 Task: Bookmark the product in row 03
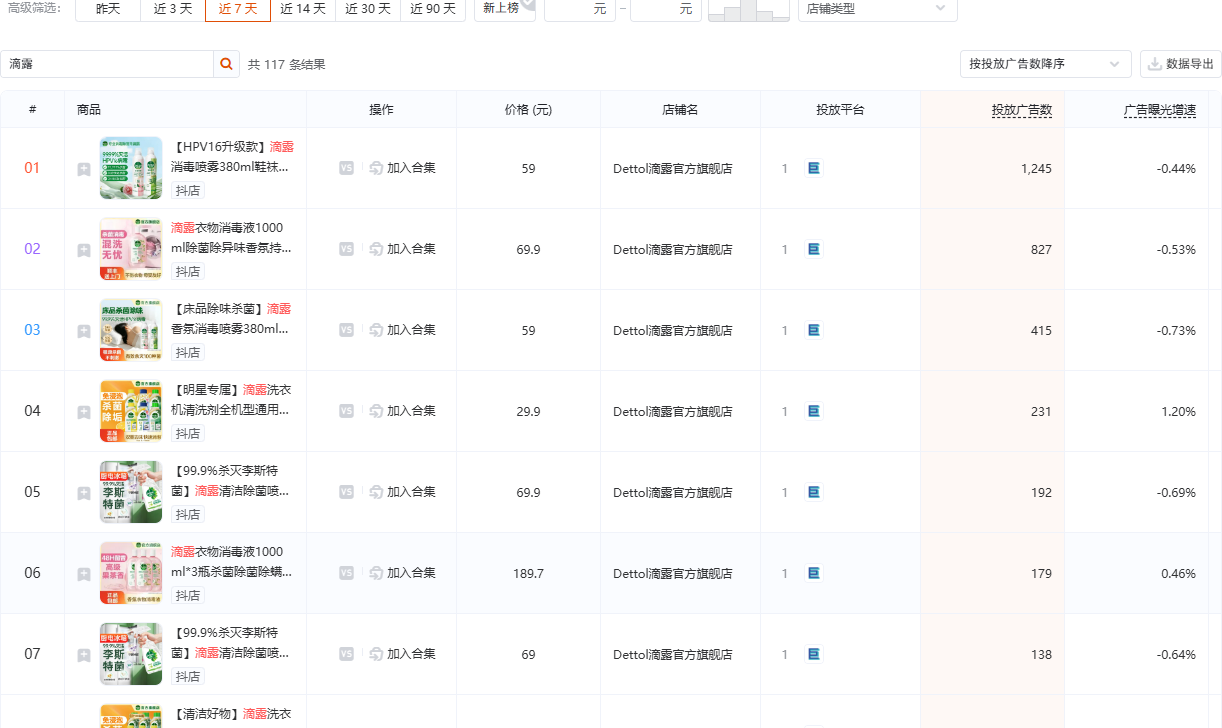pyautogui.click(x=84, y=331)
